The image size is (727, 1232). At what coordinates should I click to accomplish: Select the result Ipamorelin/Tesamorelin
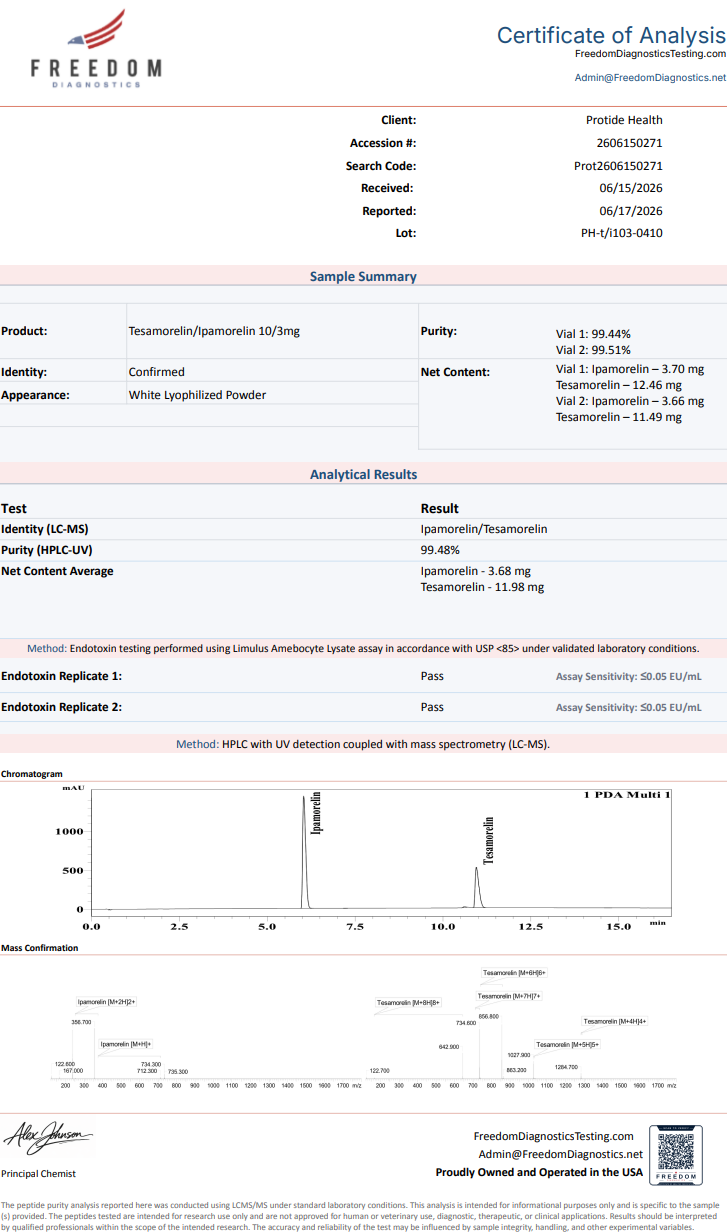click(484, 529)
